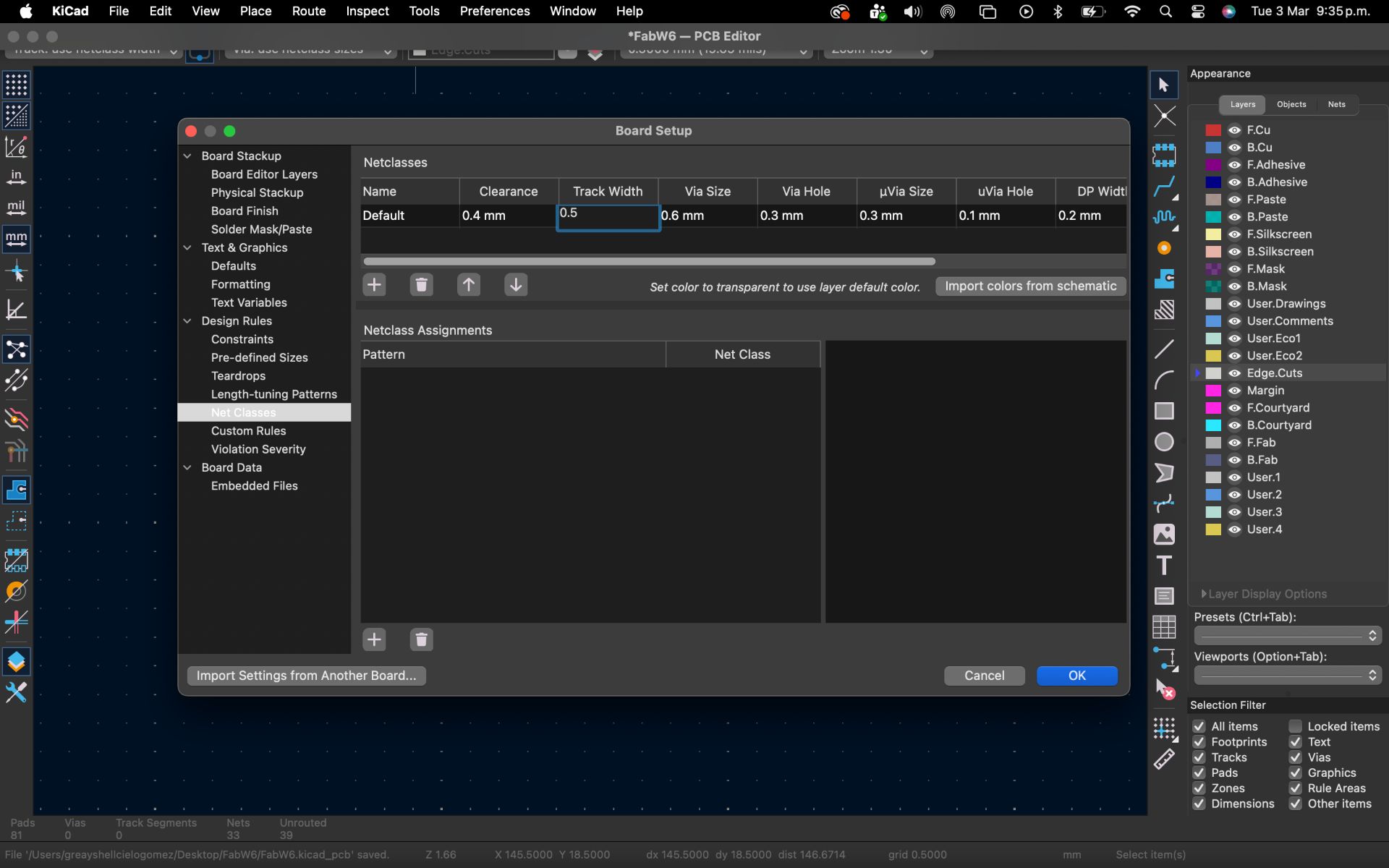Click the delete netclass trash icon
Screen dimensions: 1389x868
pyautogui.click(x=421, y=285)
